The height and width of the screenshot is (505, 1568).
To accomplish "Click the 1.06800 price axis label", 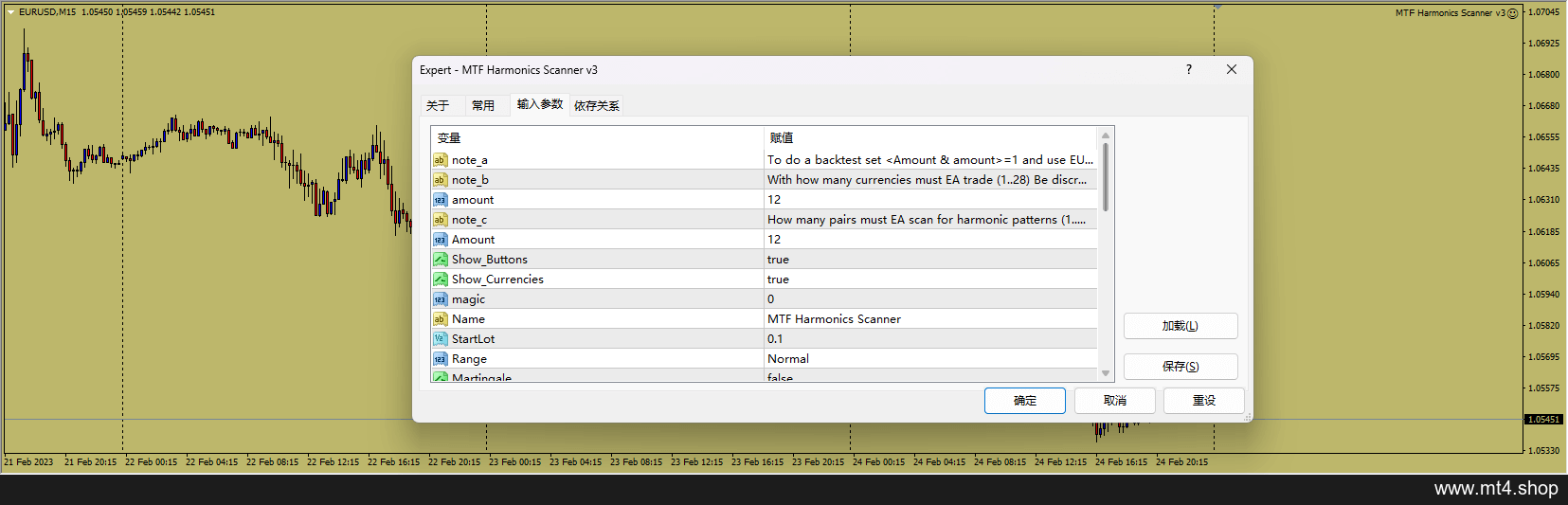I will 1543,74.
